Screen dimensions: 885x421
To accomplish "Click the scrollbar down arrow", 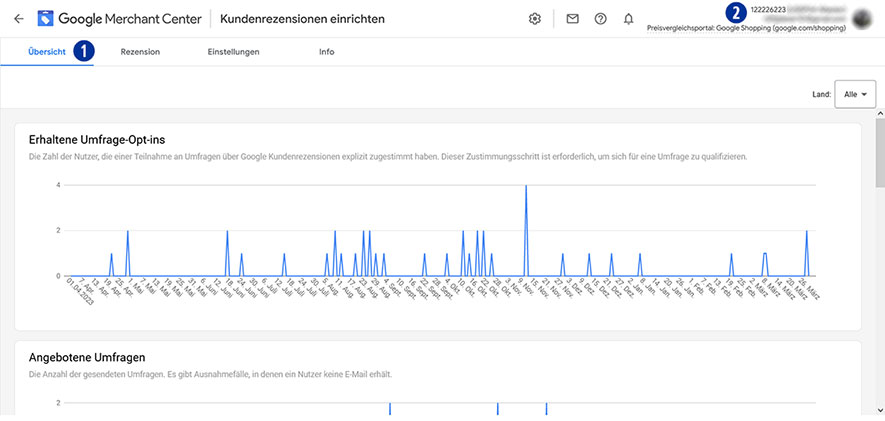I will tap(880, 411).
